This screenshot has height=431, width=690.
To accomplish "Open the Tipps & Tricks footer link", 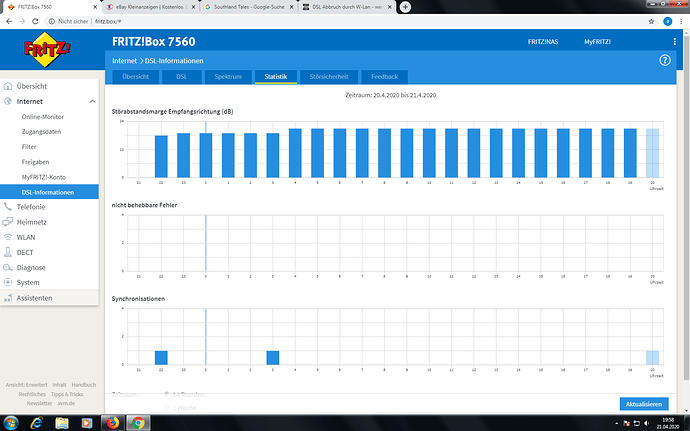I will [67, 394].
